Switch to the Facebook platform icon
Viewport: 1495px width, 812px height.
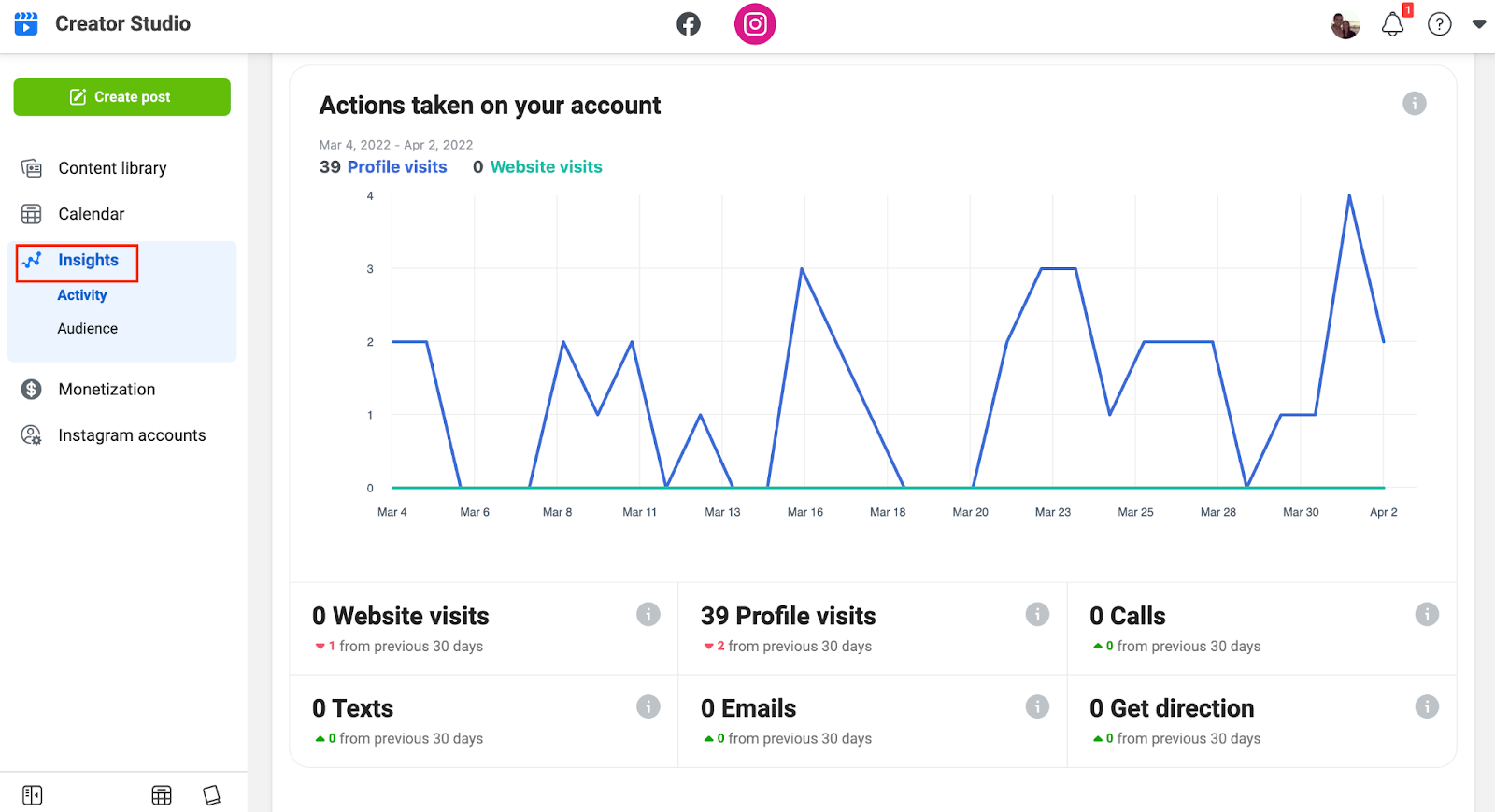[689, 24]
